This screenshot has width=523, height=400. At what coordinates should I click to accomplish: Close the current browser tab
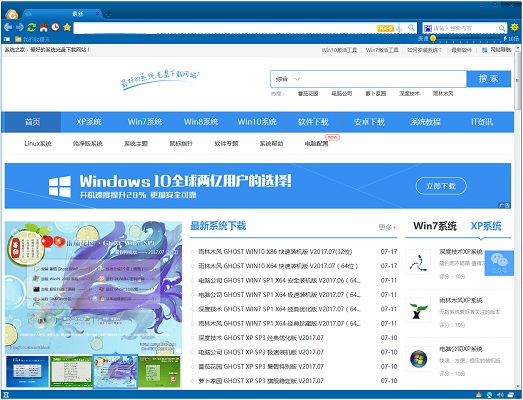point(97,14)
